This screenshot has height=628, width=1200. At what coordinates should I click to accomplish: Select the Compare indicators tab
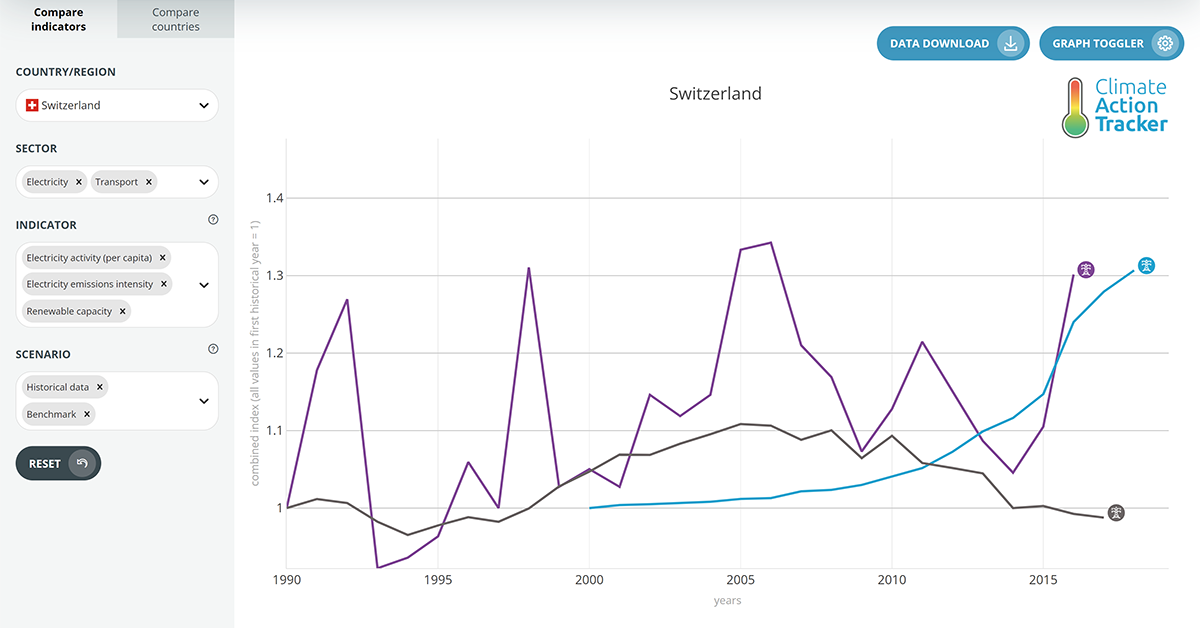(58, 19)
